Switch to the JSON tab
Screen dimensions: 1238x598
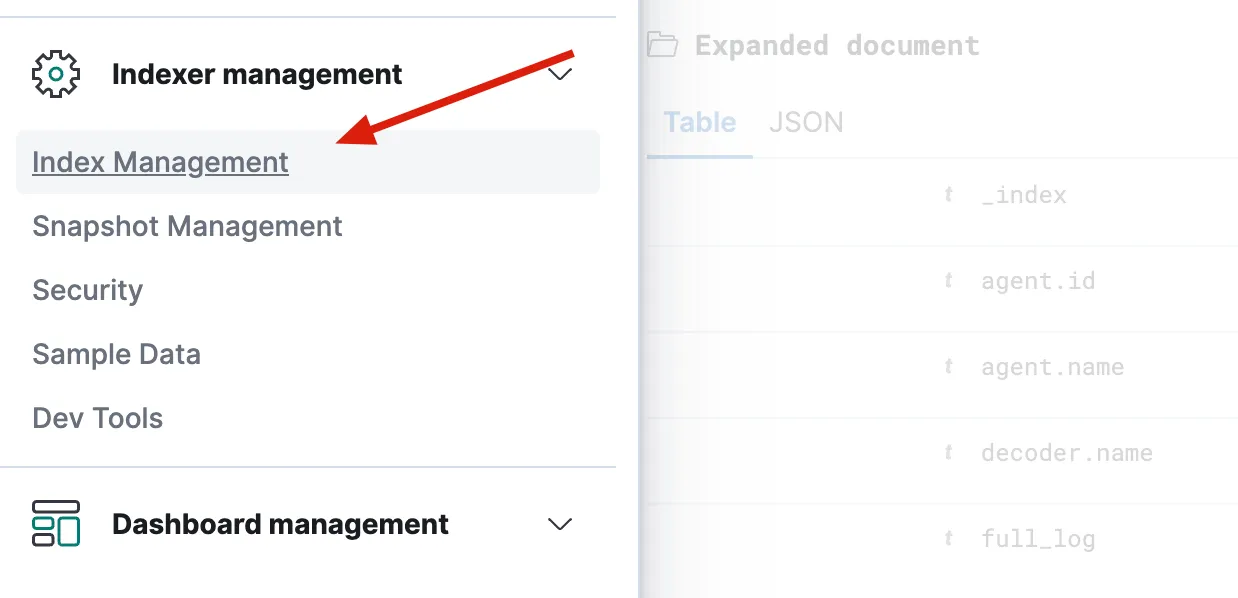coord(806,122)
